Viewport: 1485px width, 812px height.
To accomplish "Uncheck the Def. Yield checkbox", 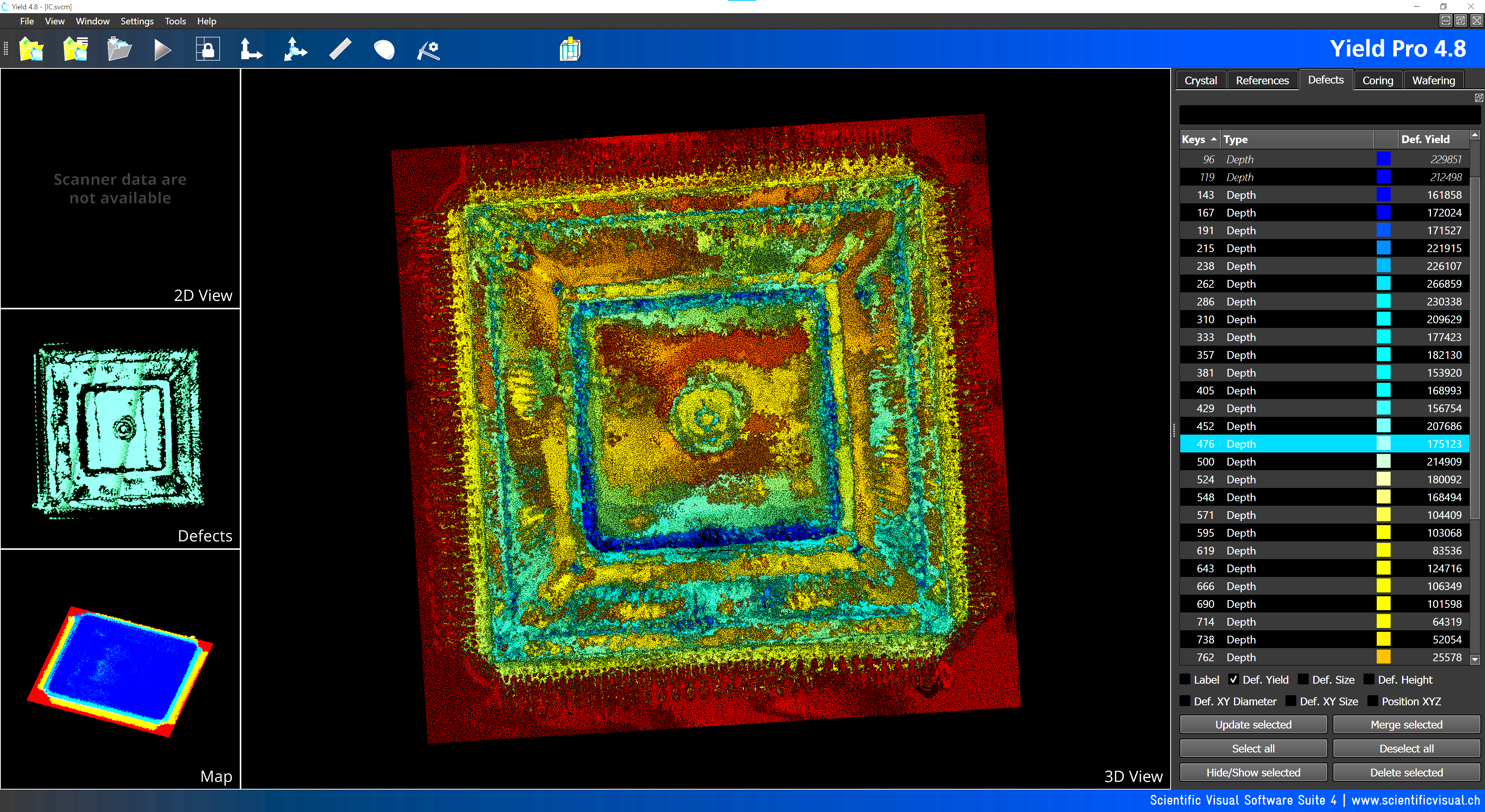I will [x=1234, y=679].
